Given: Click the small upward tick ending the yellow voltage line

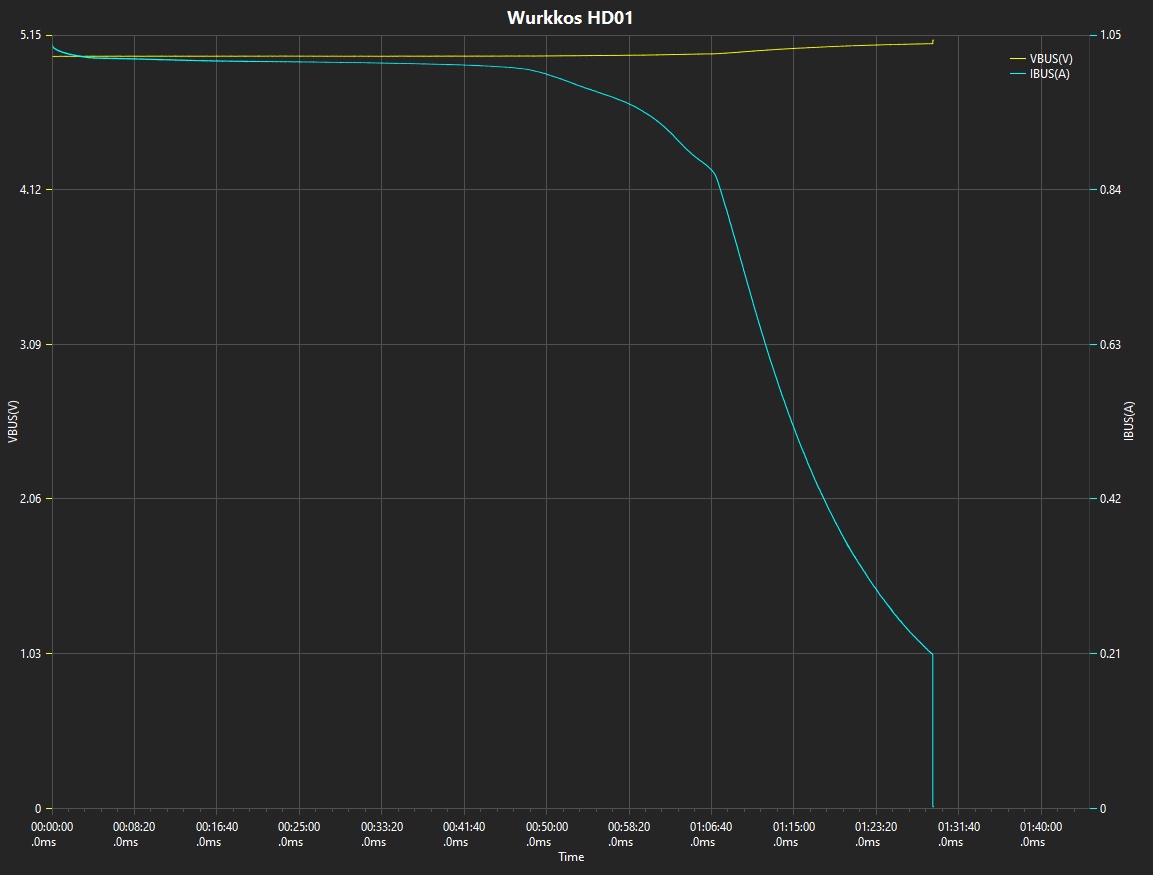Looking at the screenshot, I should (933, 41).
